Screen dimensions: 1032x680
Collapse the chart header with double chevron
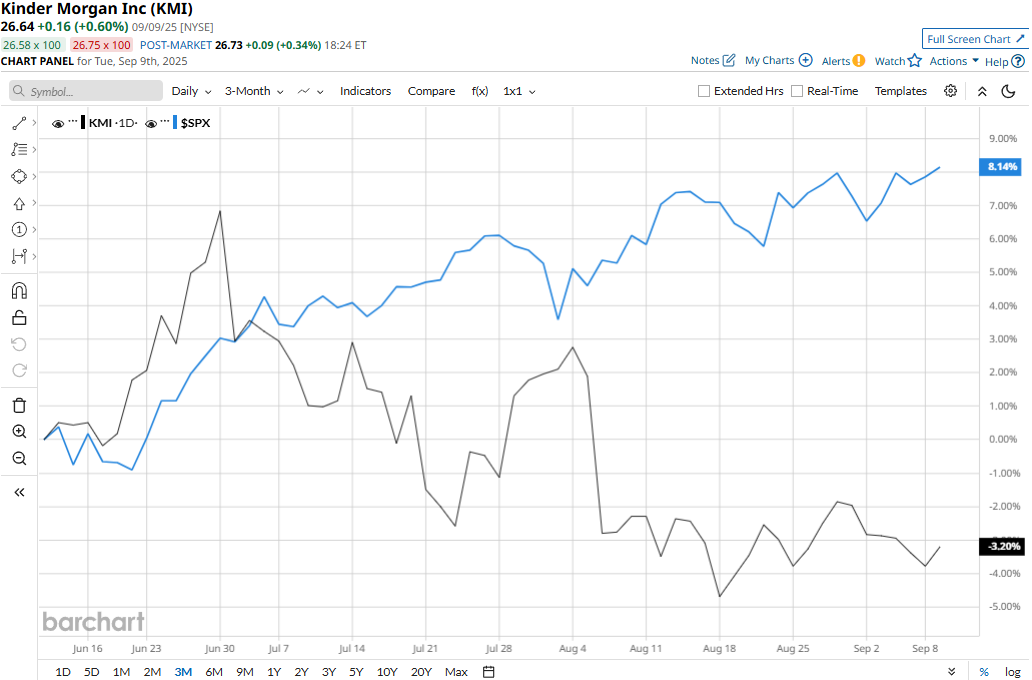[x=982, y=92]
